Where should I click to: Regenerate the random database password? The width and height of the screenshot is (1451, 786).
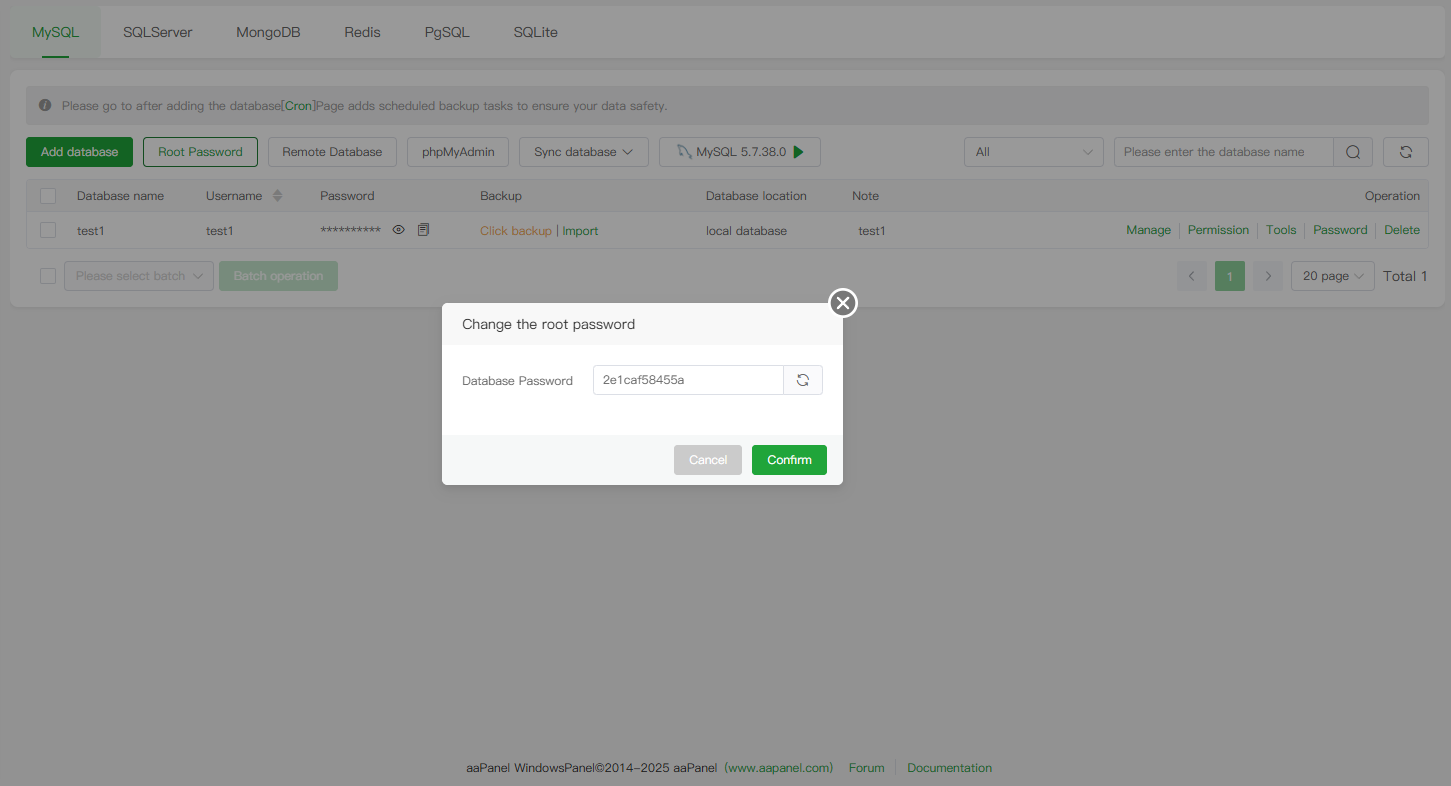click(x=802, y=380)
